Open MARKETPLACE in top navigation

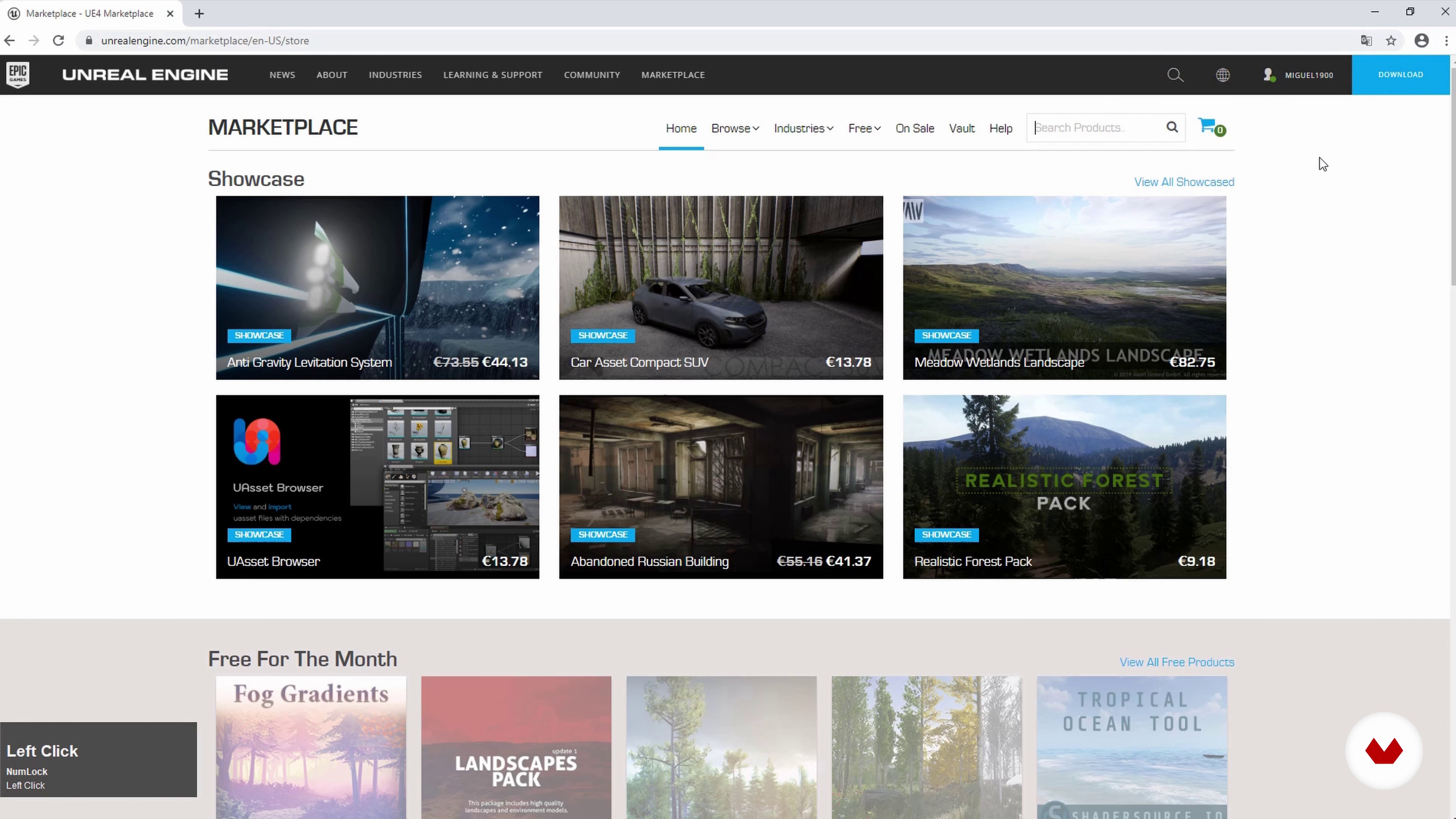click(x=673, y=75)
